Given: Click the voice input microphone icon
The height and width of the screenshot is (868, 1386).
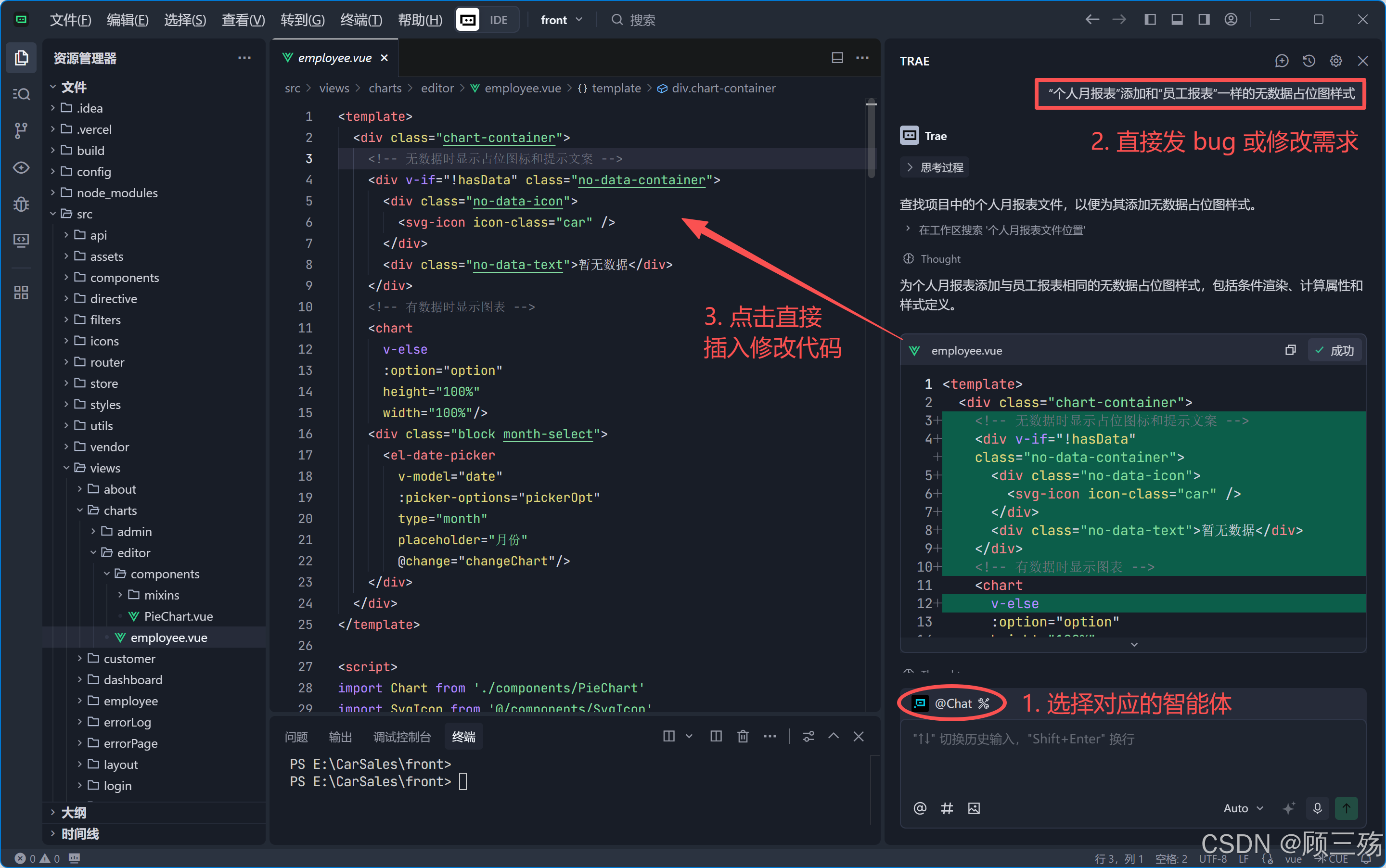Looking at the screenshot, I should click(x=1317, y=808).
